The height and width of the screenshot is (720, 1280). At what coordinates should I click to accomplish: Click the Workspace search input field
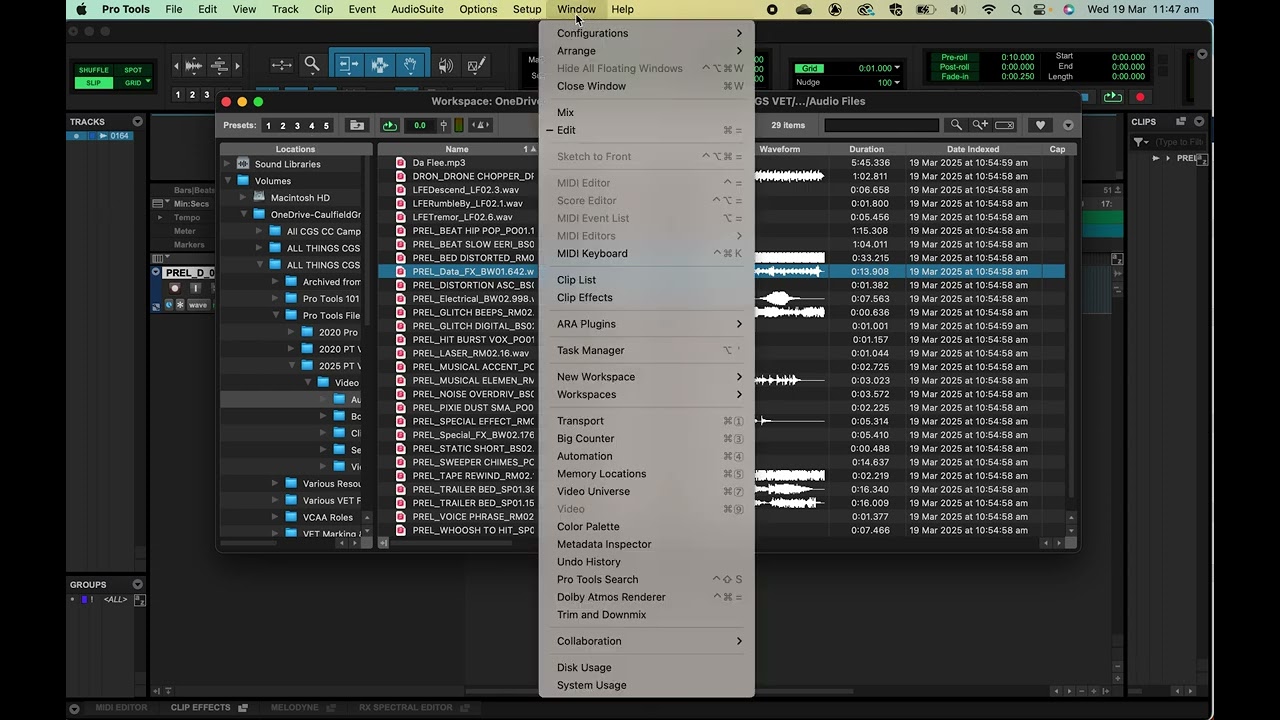[881, 125]
